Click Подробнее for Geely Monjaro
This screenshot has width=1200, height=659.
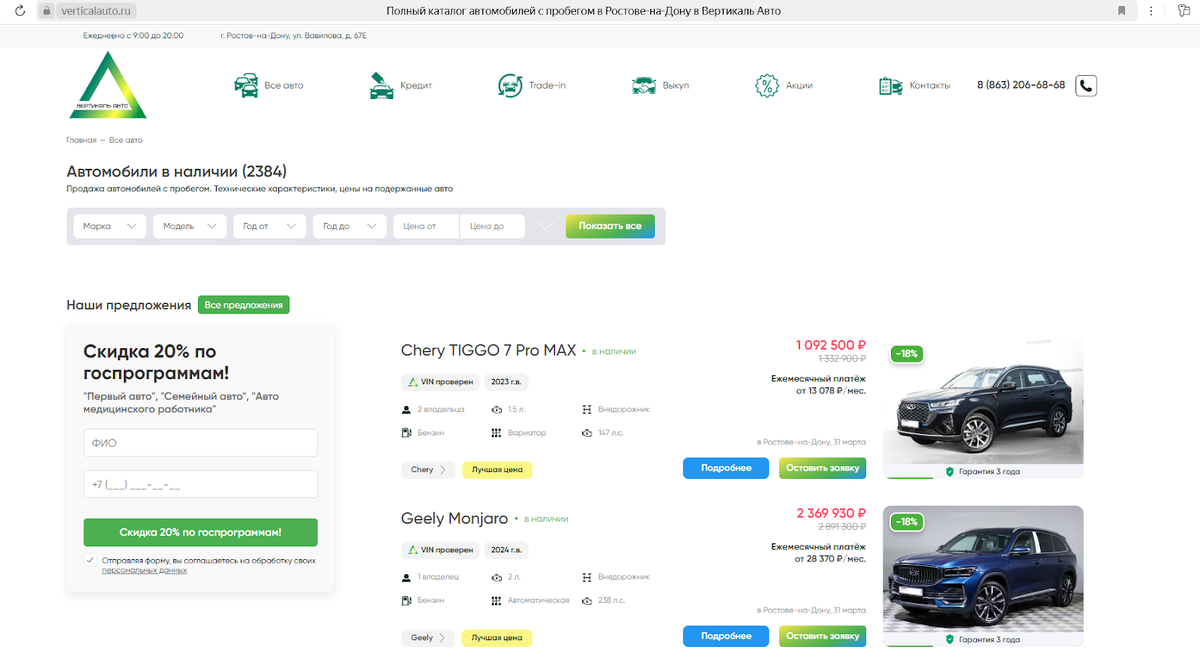[x=726, y=636]
